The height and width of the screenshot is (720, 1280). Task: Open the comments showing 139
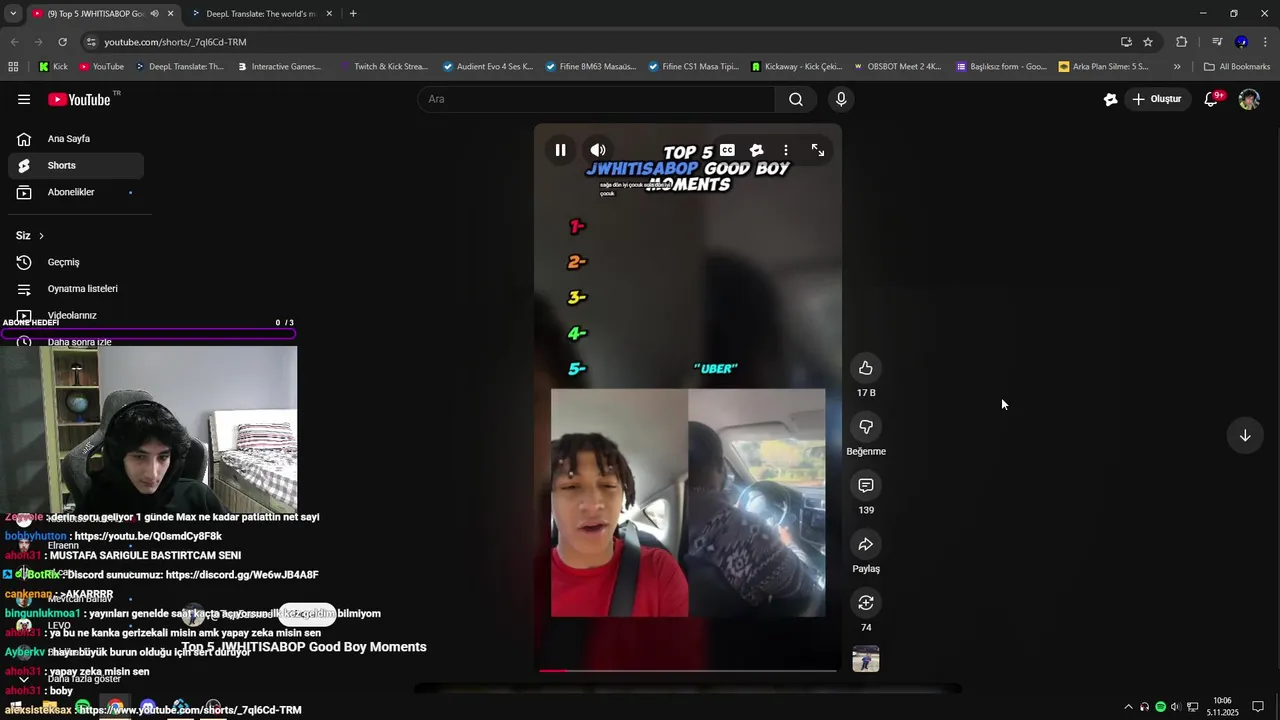(x=866, y=486)
